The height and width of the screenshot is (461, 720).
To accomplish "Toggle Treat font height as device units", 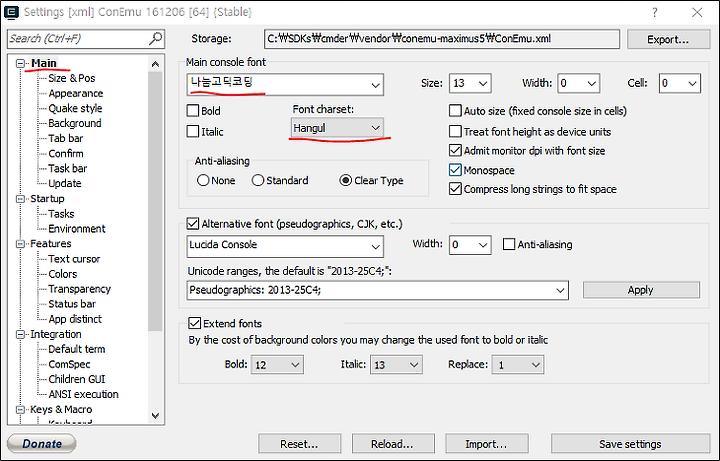I will click(x=455, y=132).
